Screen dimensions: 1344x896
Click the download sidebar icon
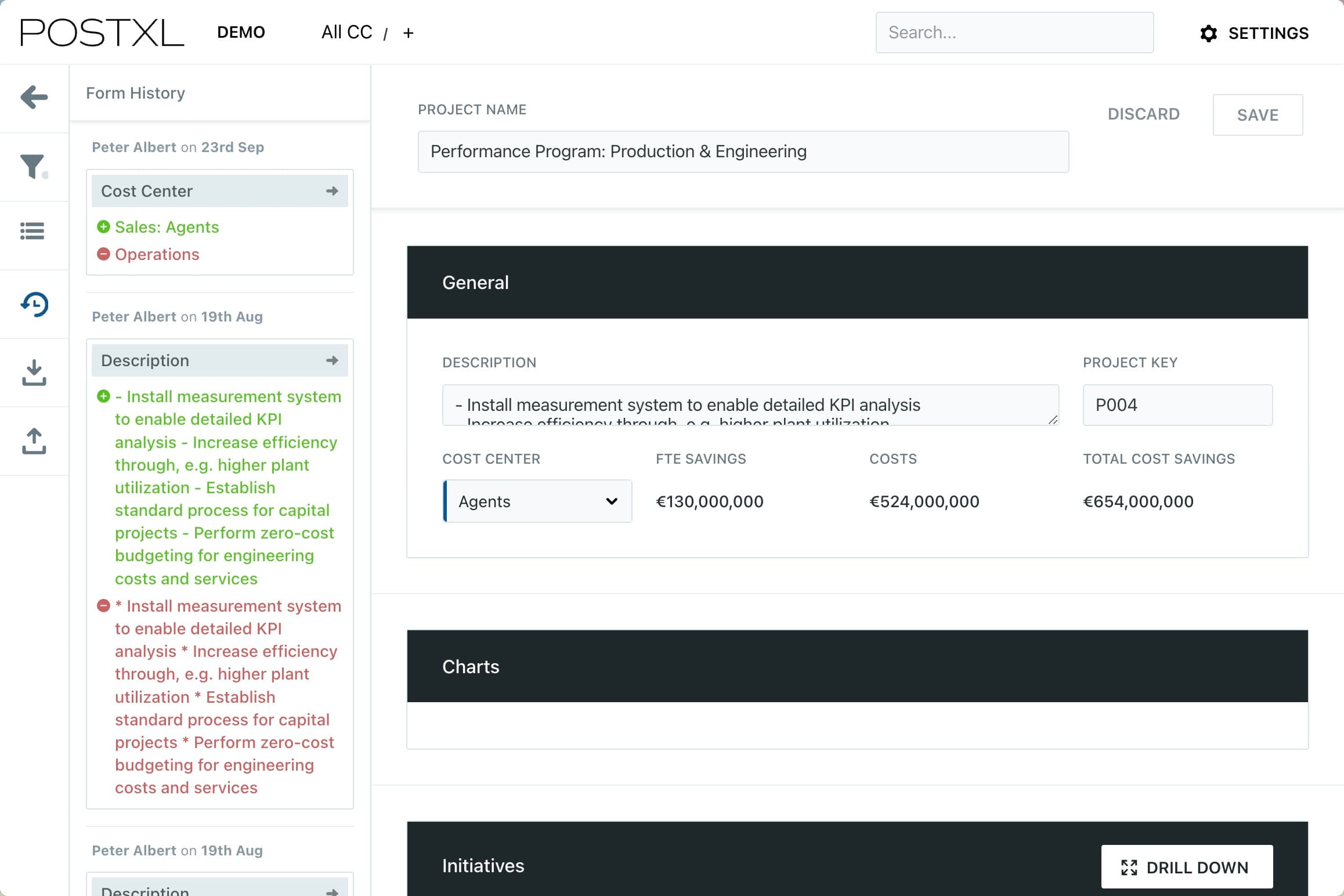pos(34,373)
